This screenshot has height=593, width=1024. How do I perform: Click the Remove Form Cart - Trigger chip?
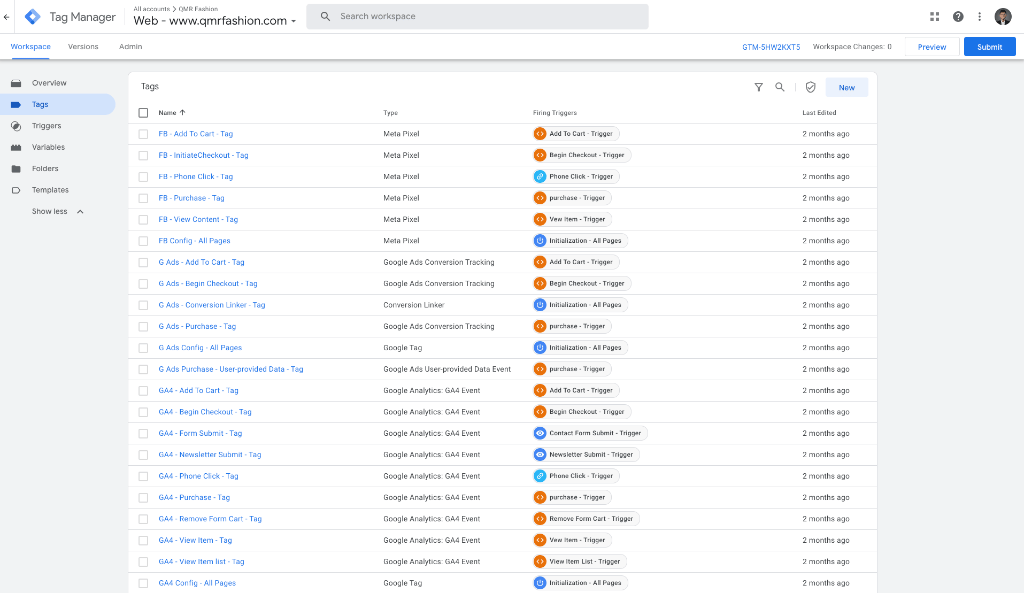(586, 519)
